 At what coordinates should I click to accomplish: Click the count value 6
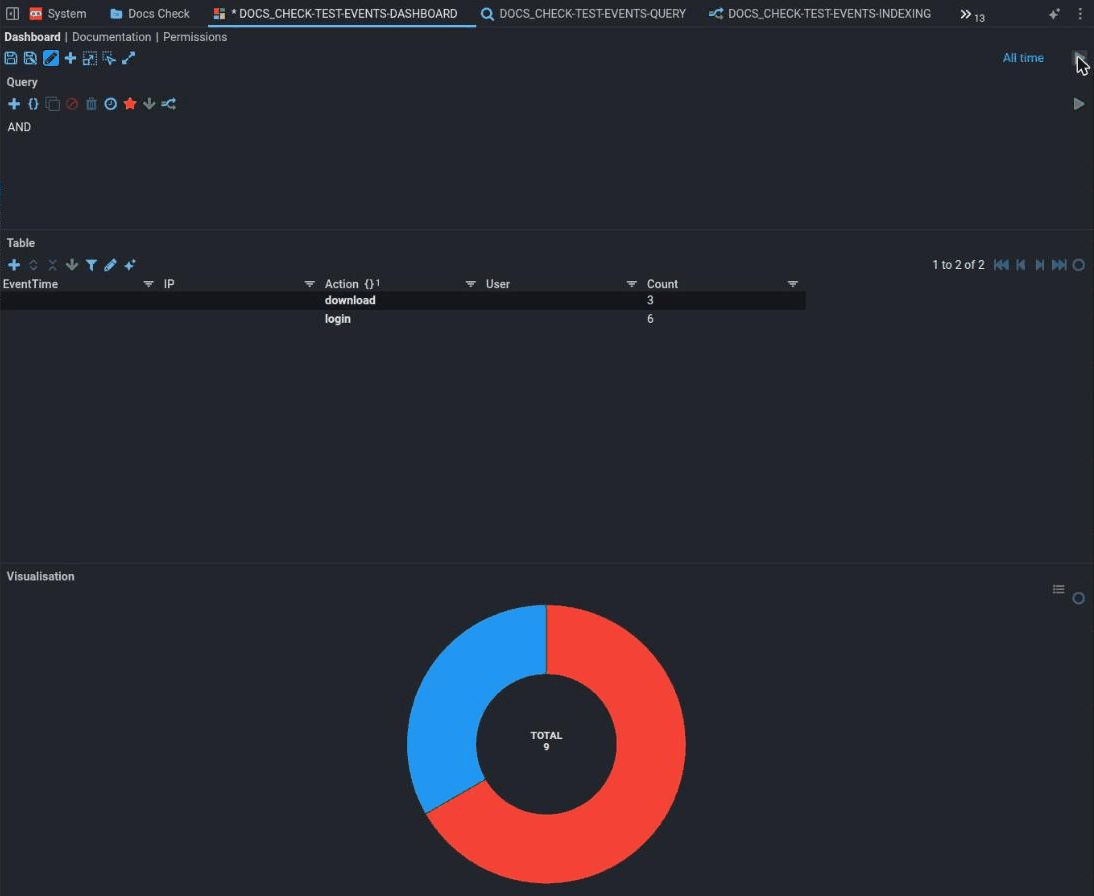[650, 319]
